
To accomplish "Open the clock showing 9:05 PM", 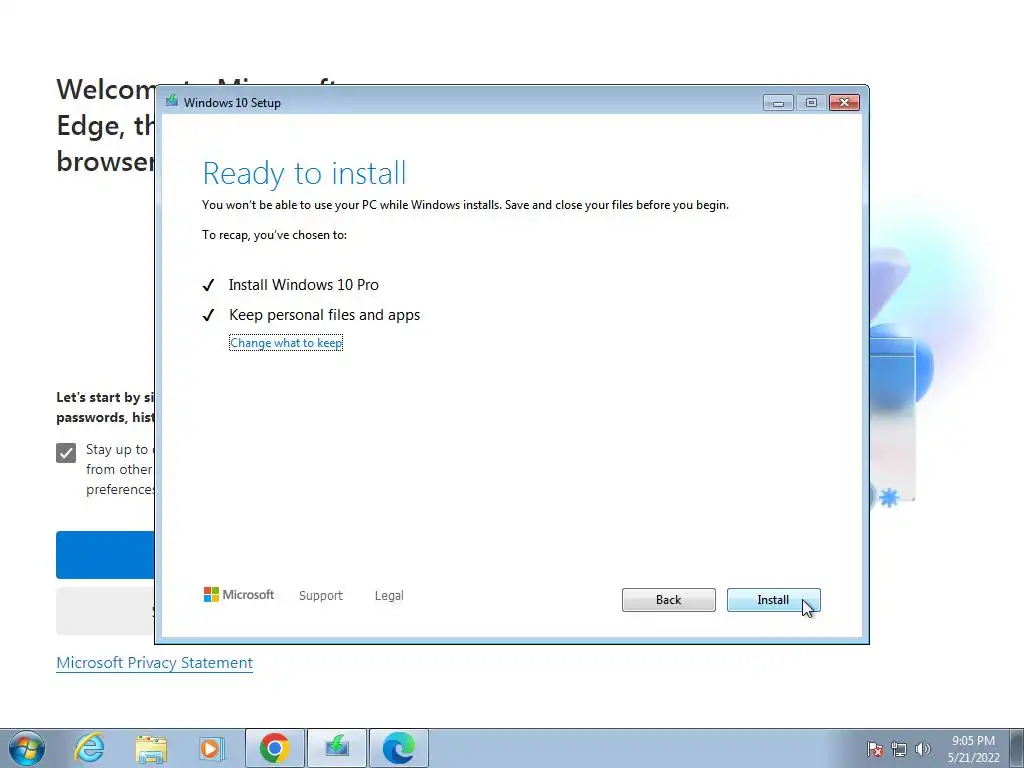I will click(973, 749).
